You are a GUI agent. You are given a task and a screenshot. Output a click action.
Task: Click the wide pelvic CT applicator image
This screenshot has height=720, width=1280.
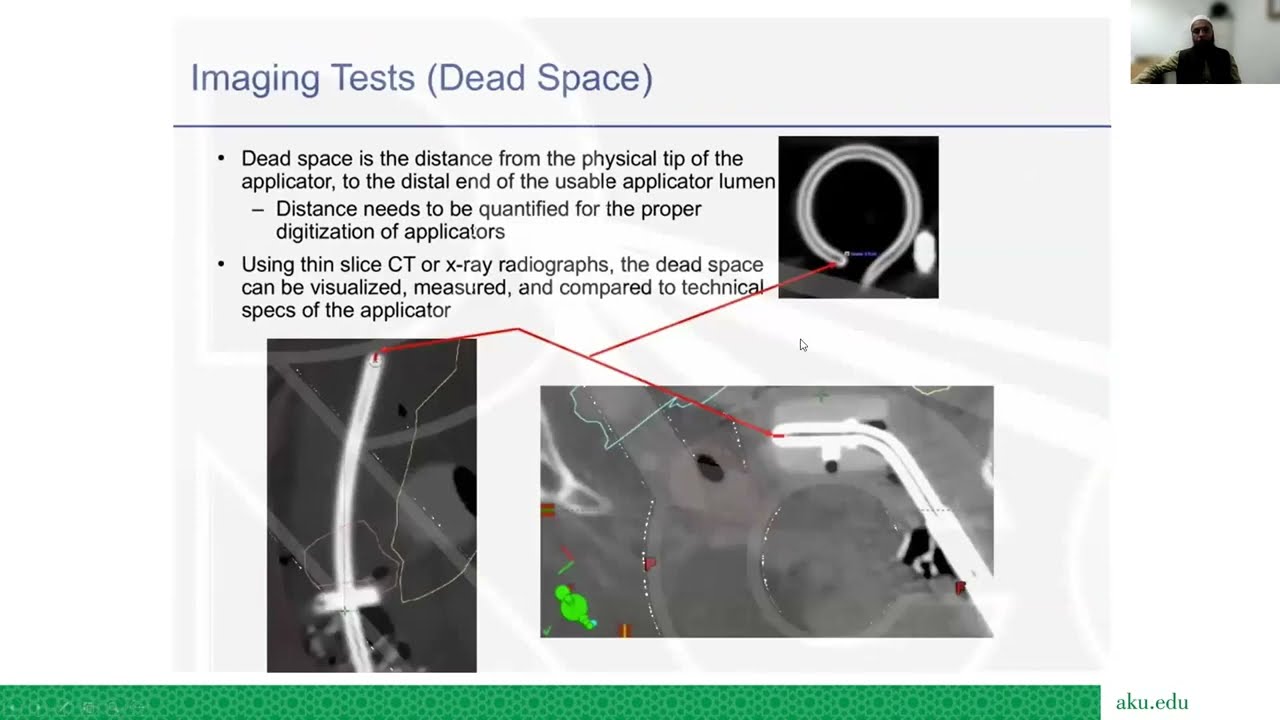pos(767,511)
